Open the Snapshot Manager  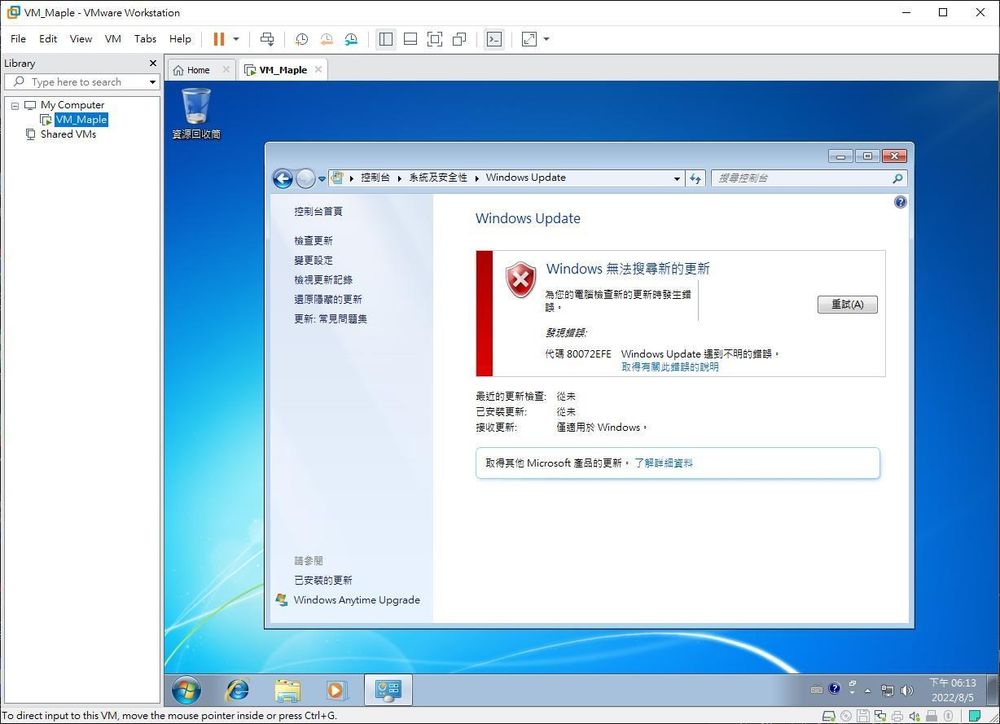(351, 38)
